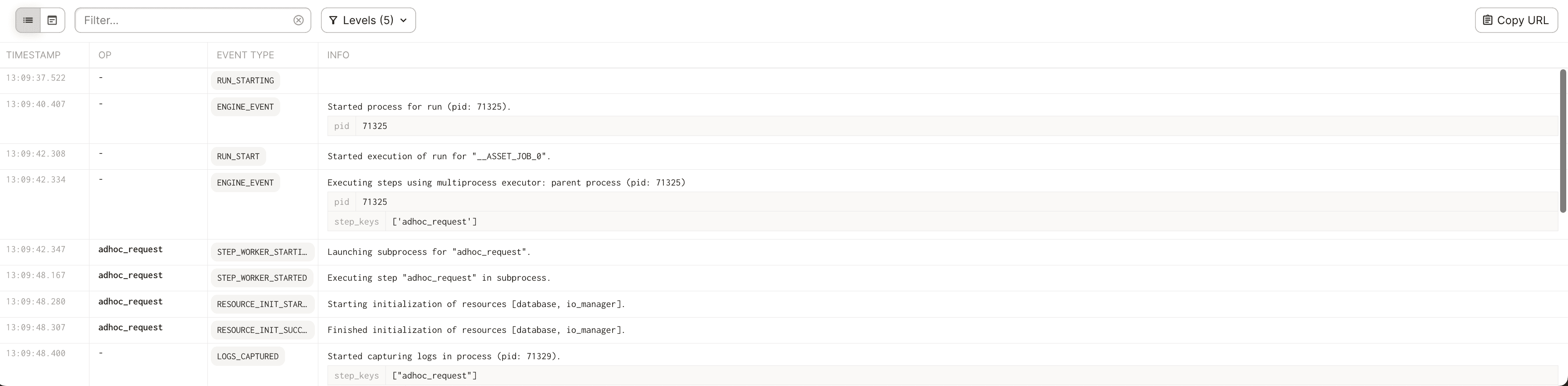Click the RESOURCE_INIT_SUCCESS event badge
This screenshot has height=386, width=1568.
(x=262, y=330)
